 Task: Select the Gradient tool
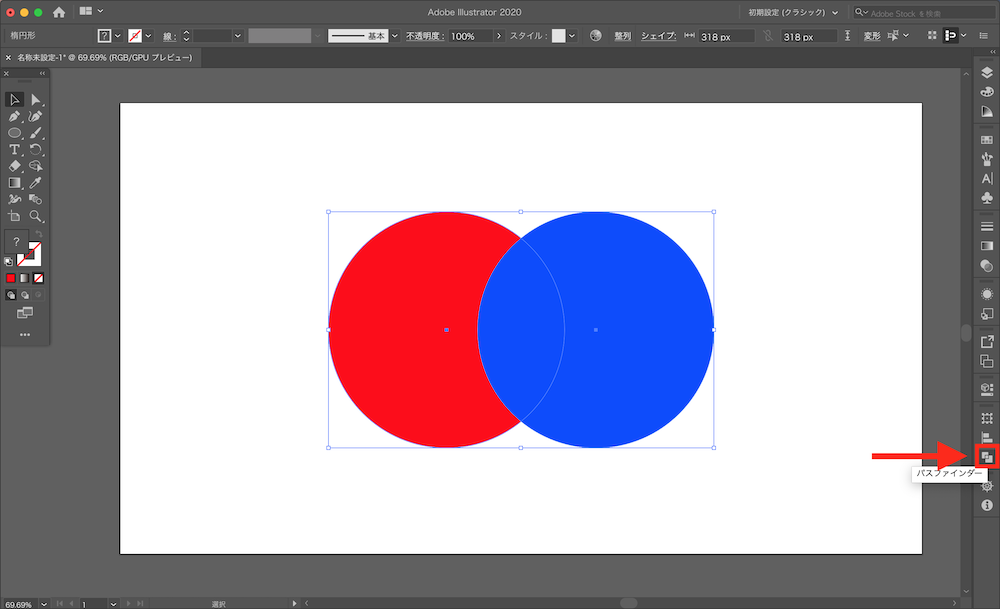(x=14, y=182)
